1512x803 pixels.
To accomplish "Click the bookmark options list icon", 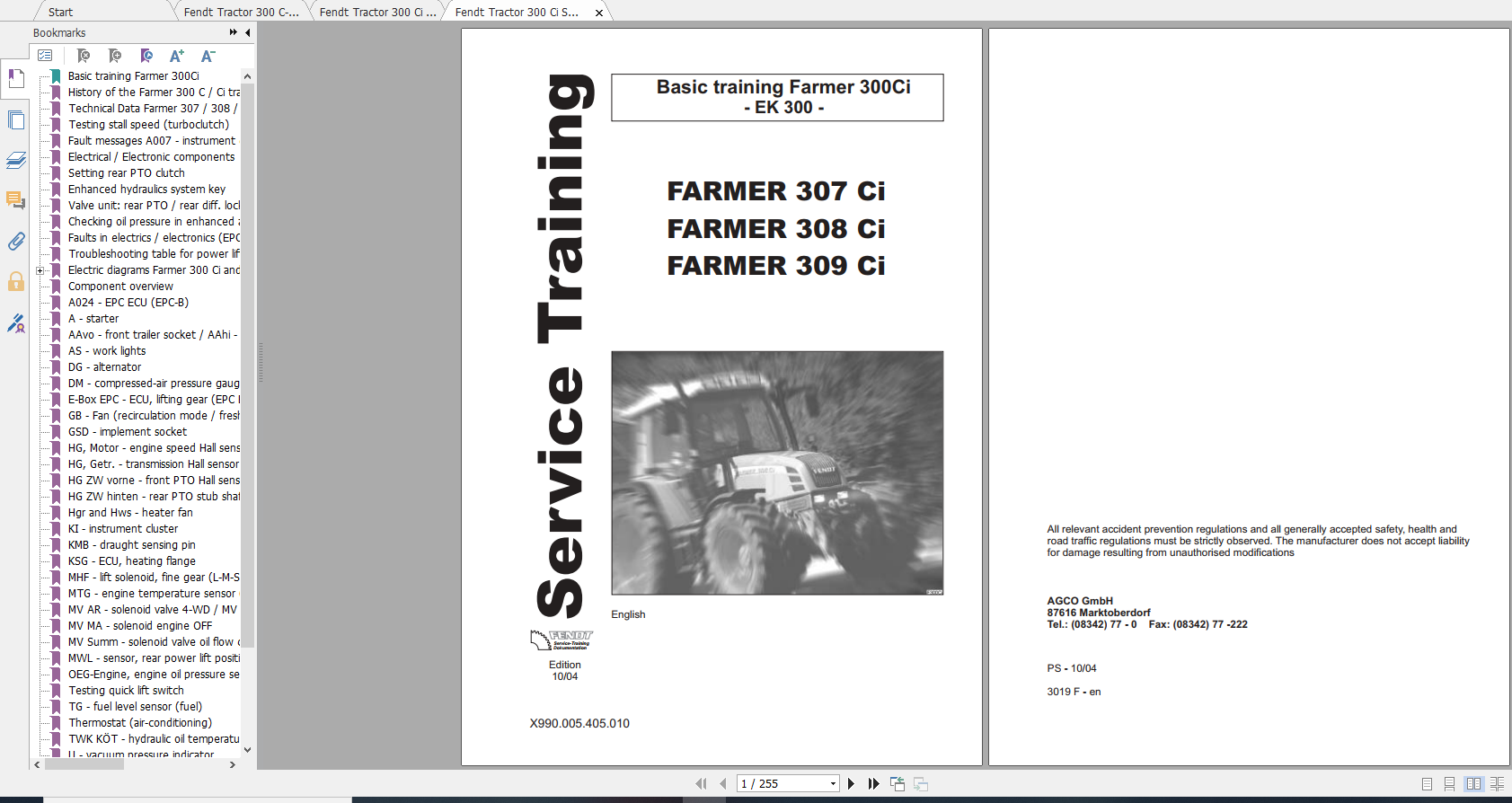I will (45, 56).
